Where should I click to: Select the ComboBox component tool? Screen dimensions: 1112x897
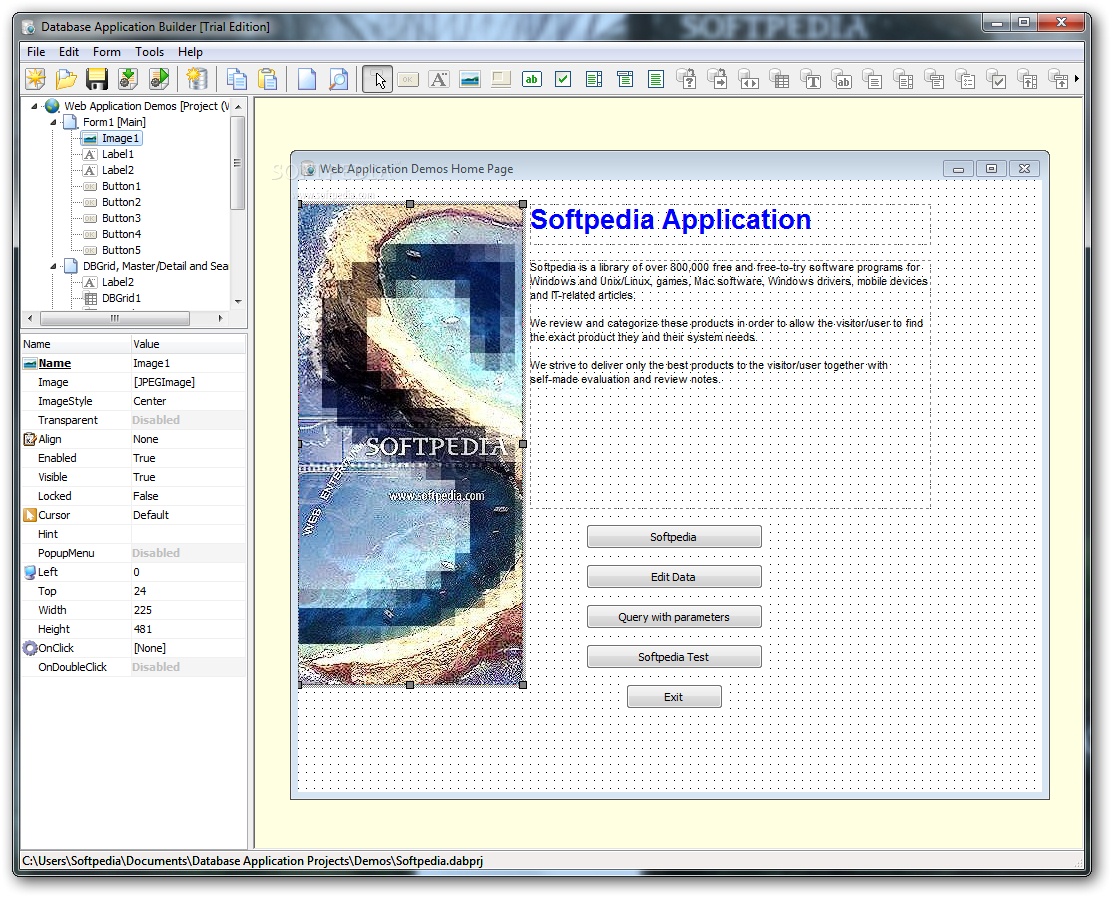click(625, 79)
